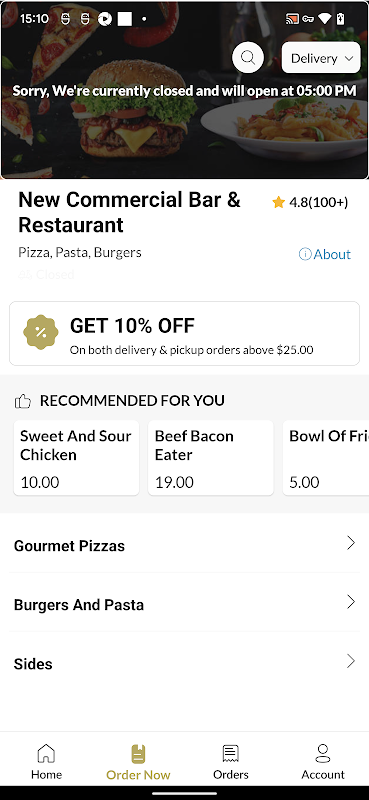Tap the percent discount badge icon

pos(41,332)
